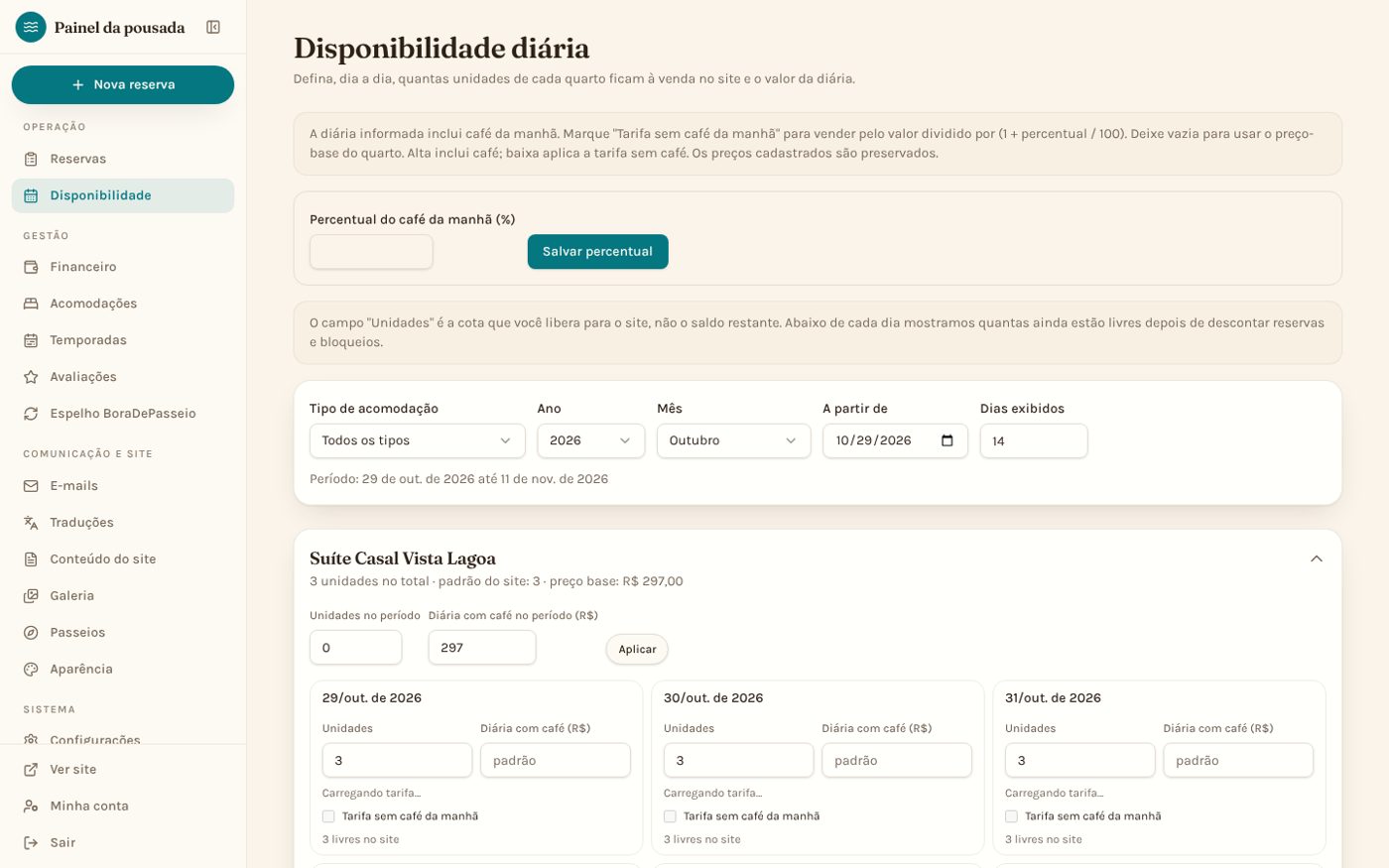Collapse the Suíte Casal Vista Lagoa section
The height and width of the screenshot is (868, 1389).
coord(1317,558)
